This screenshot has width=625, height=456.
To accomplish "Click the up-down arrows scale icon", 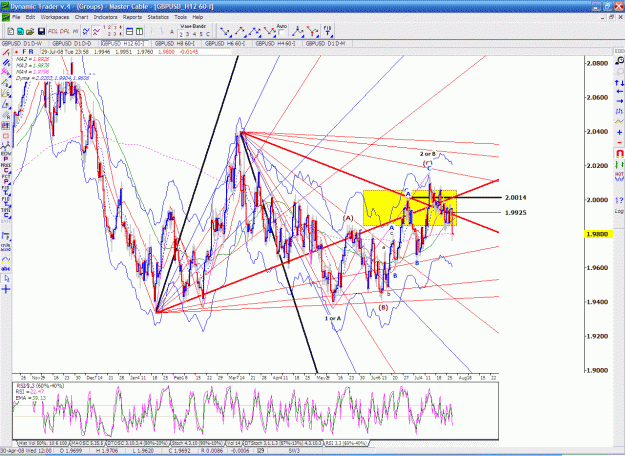I will [x=619, y=83].
